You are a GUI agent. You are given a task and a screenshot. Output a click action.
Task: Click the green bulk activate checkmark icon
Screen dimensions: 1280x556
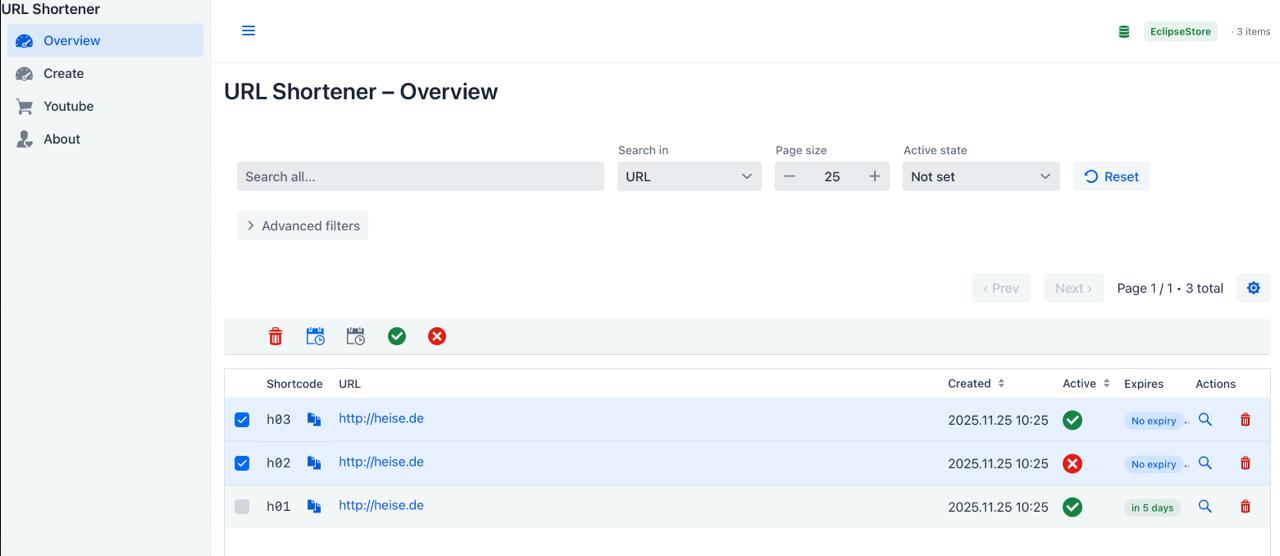tap(397, 337)
